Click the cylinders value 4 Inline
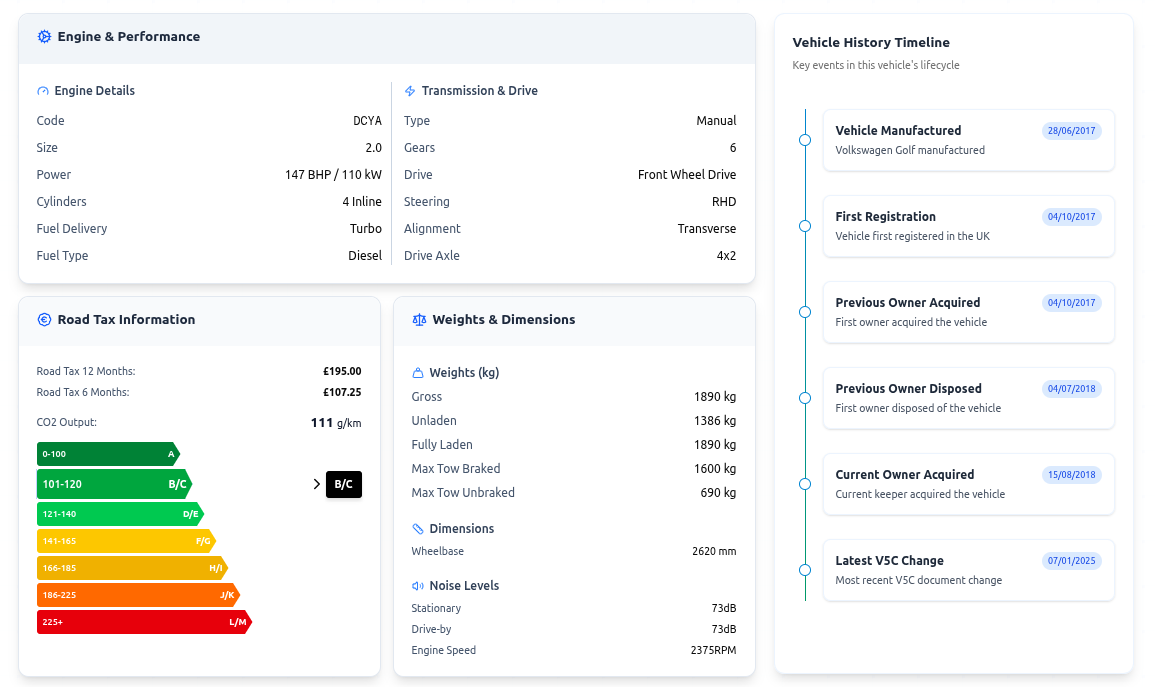Viewport: 1155px width, 687px height. pyautogui.click(x=362, y=202)
